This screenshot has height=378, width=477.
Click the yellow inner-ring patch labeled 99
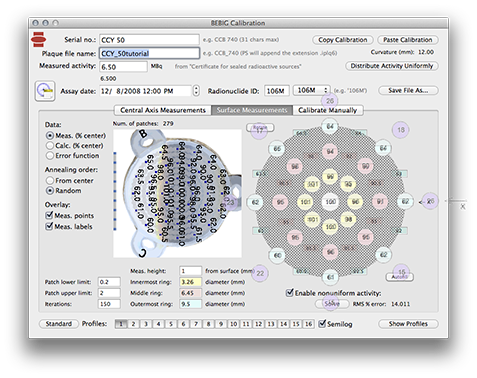330,176
